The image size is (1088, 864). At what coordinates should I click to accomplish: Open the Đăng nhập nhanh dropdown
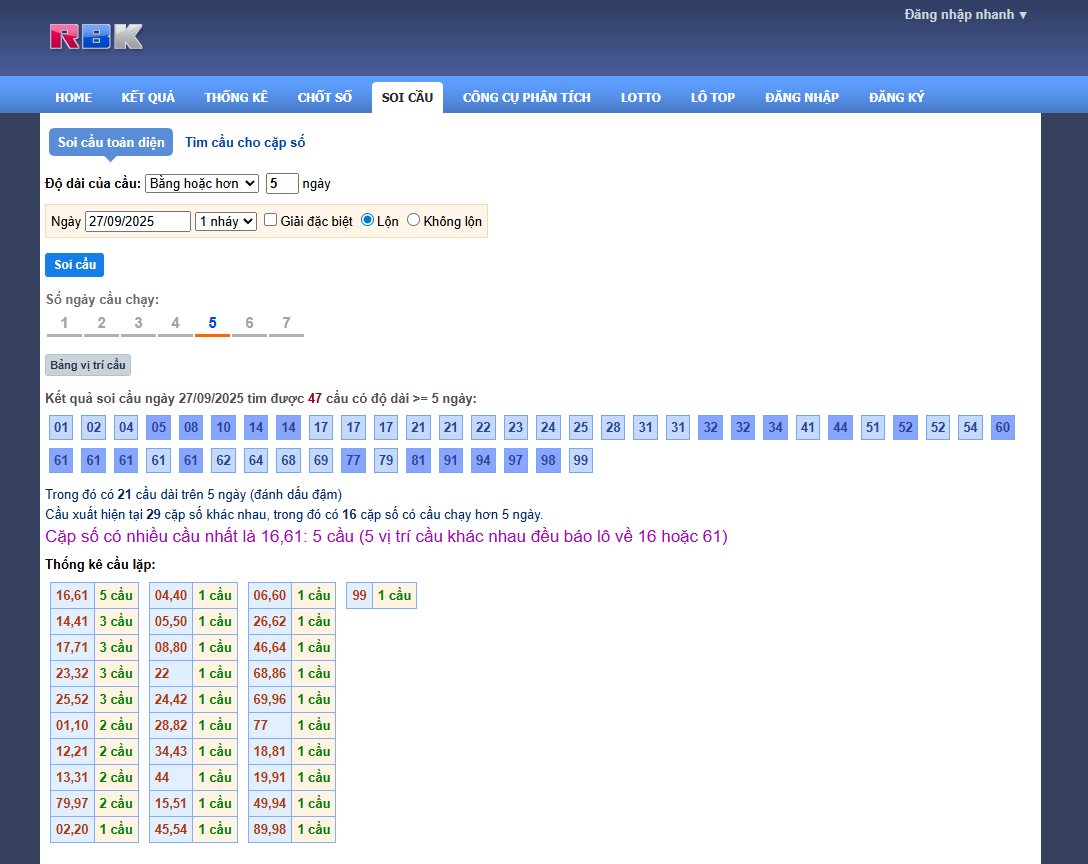[x=965, y=15]
